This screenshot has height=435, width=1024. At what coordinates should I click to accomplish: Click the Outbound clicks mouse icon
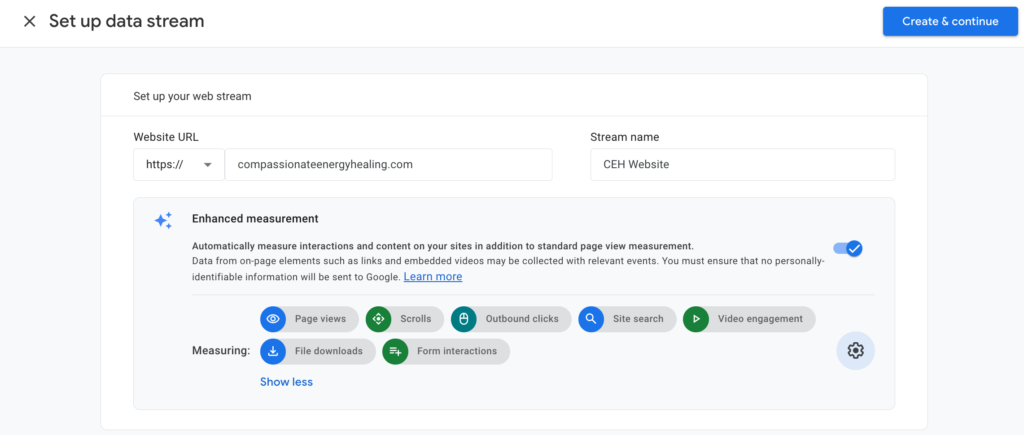(464, 319)
